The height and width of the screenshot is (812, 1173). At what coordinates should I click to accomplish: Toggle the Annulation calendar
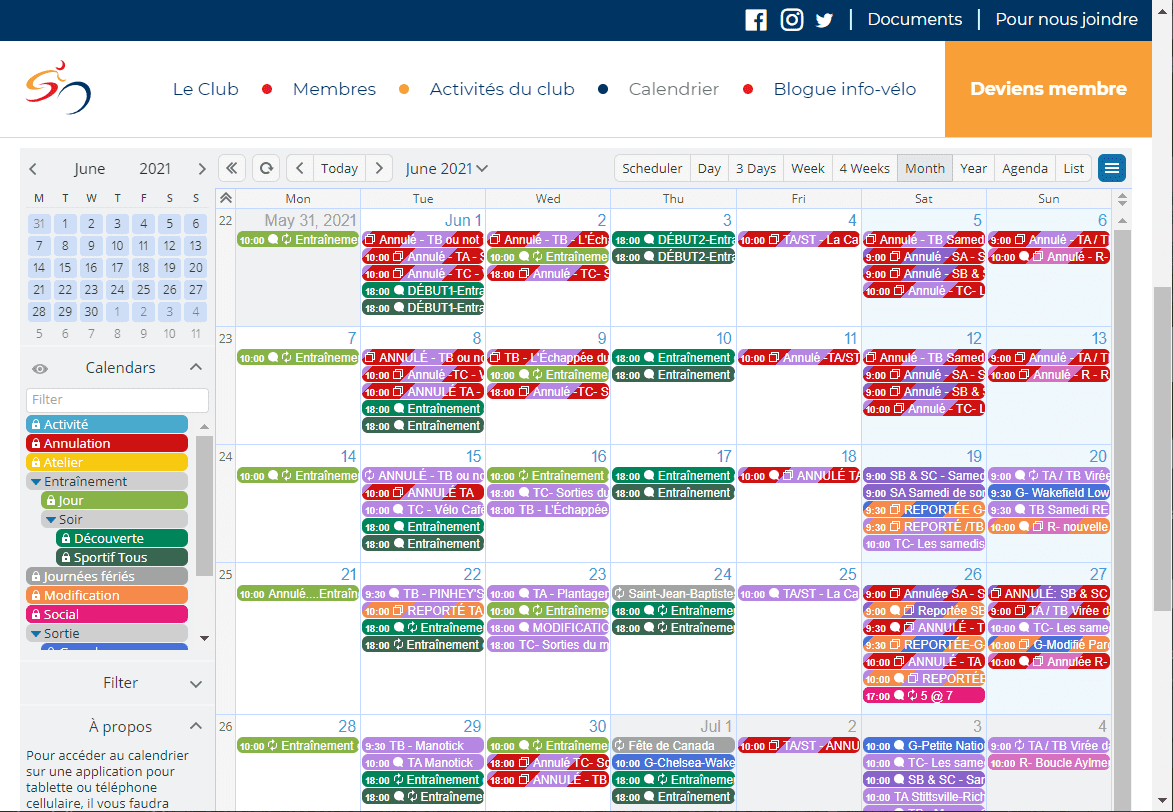pos(107,443)
